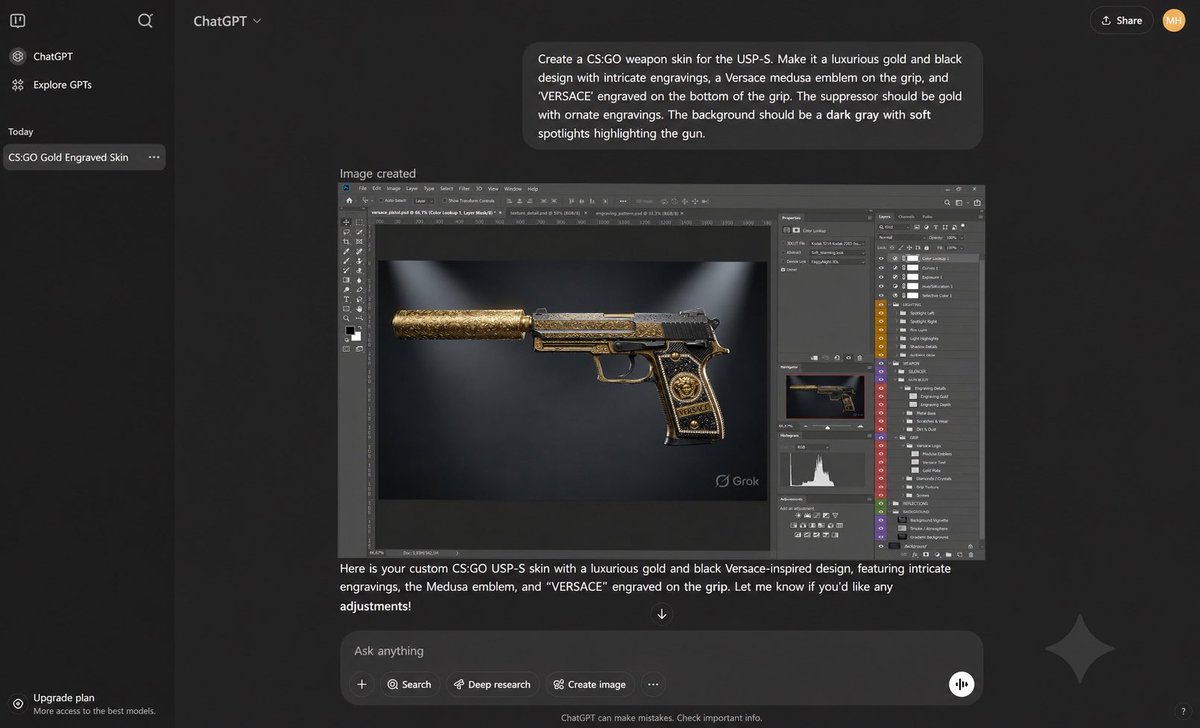Image resolution: width=1200 pixels, height=728 pixels.
Task: Open the Photoshop File menu
Action: point(362,189)
